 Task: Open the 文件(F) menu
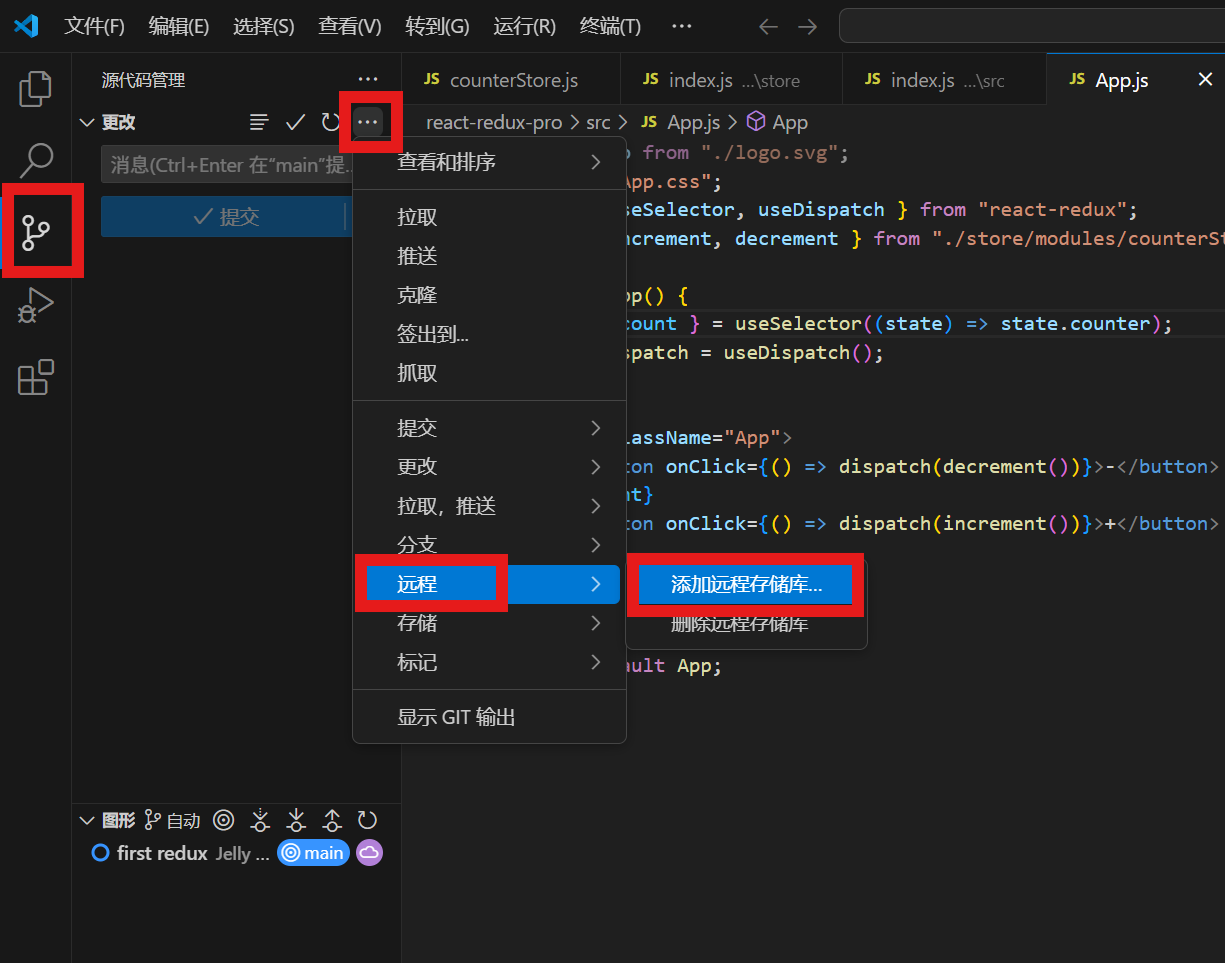[x=95, y=27]
